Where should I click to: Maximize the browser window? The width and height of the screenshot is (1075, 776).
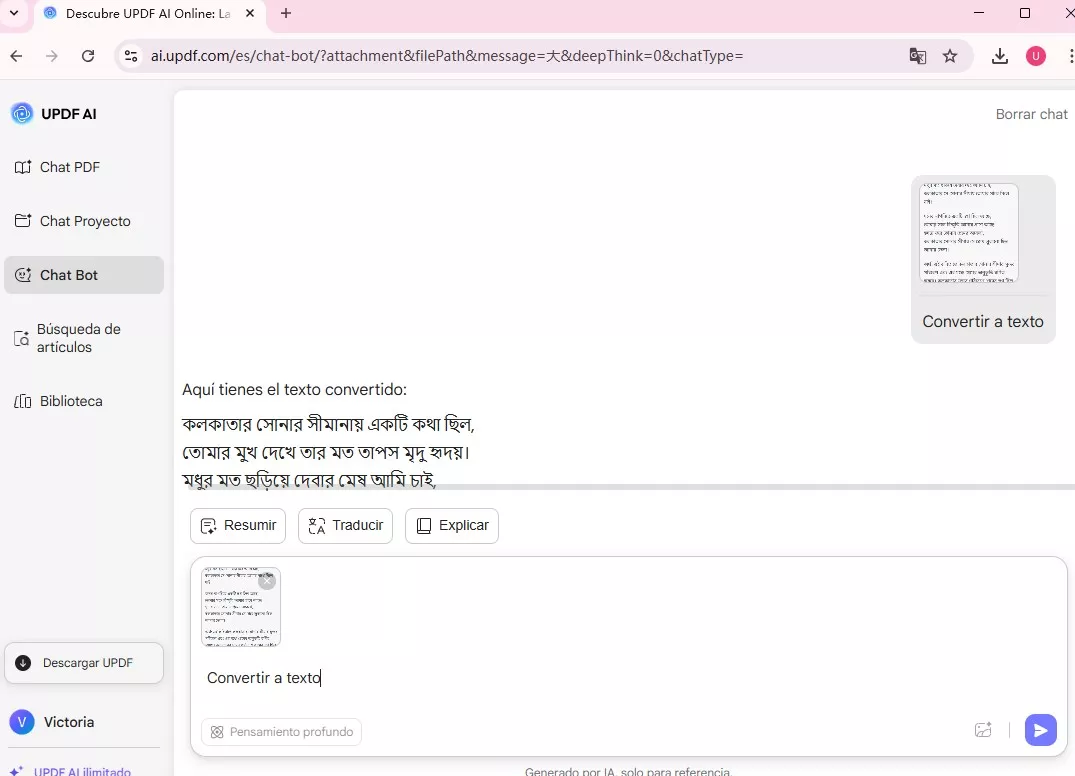[1025, 13]
